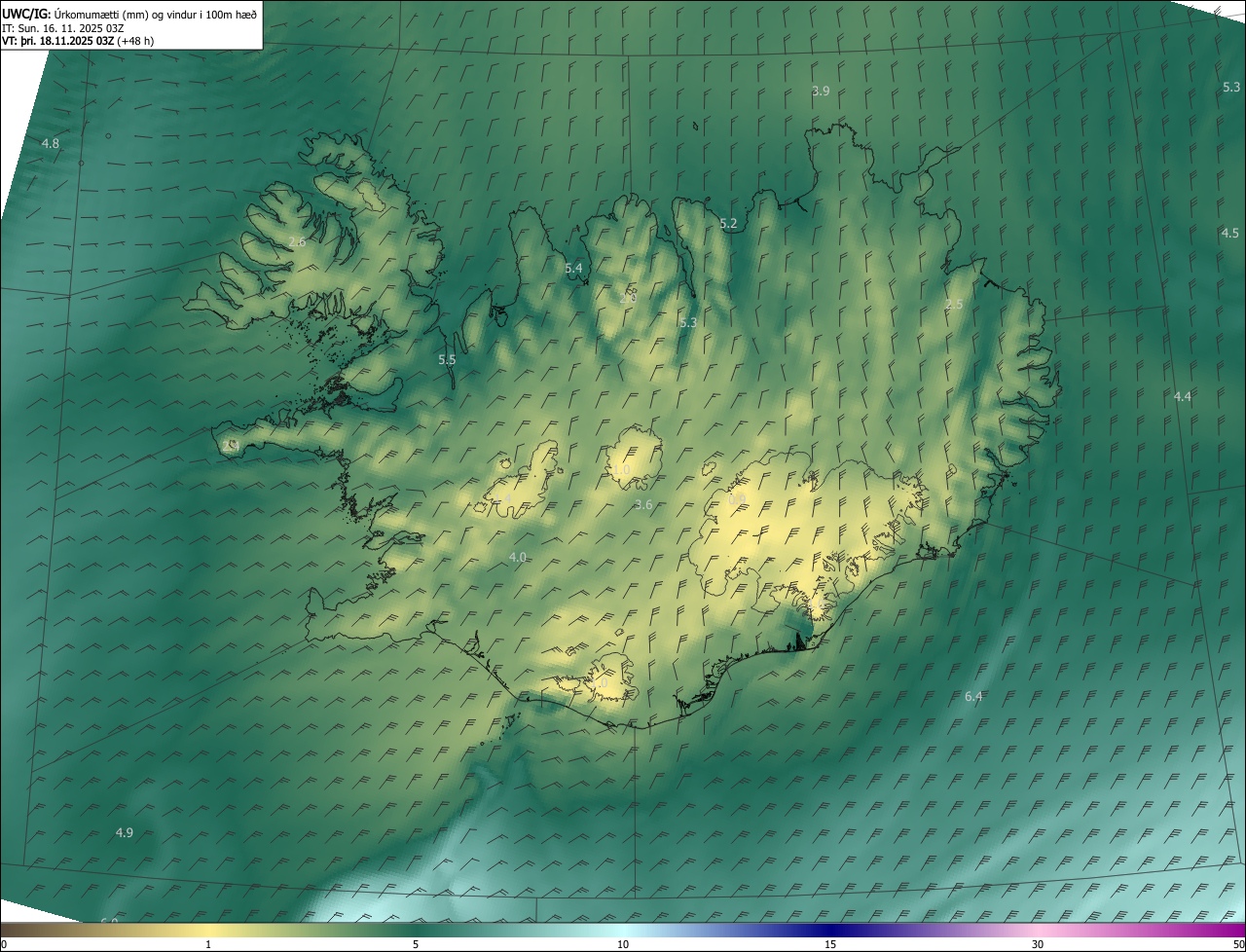The image size is (1246, 952).
Task: Click the 3.9 value north of Iceland
Action: click(821, 91)
